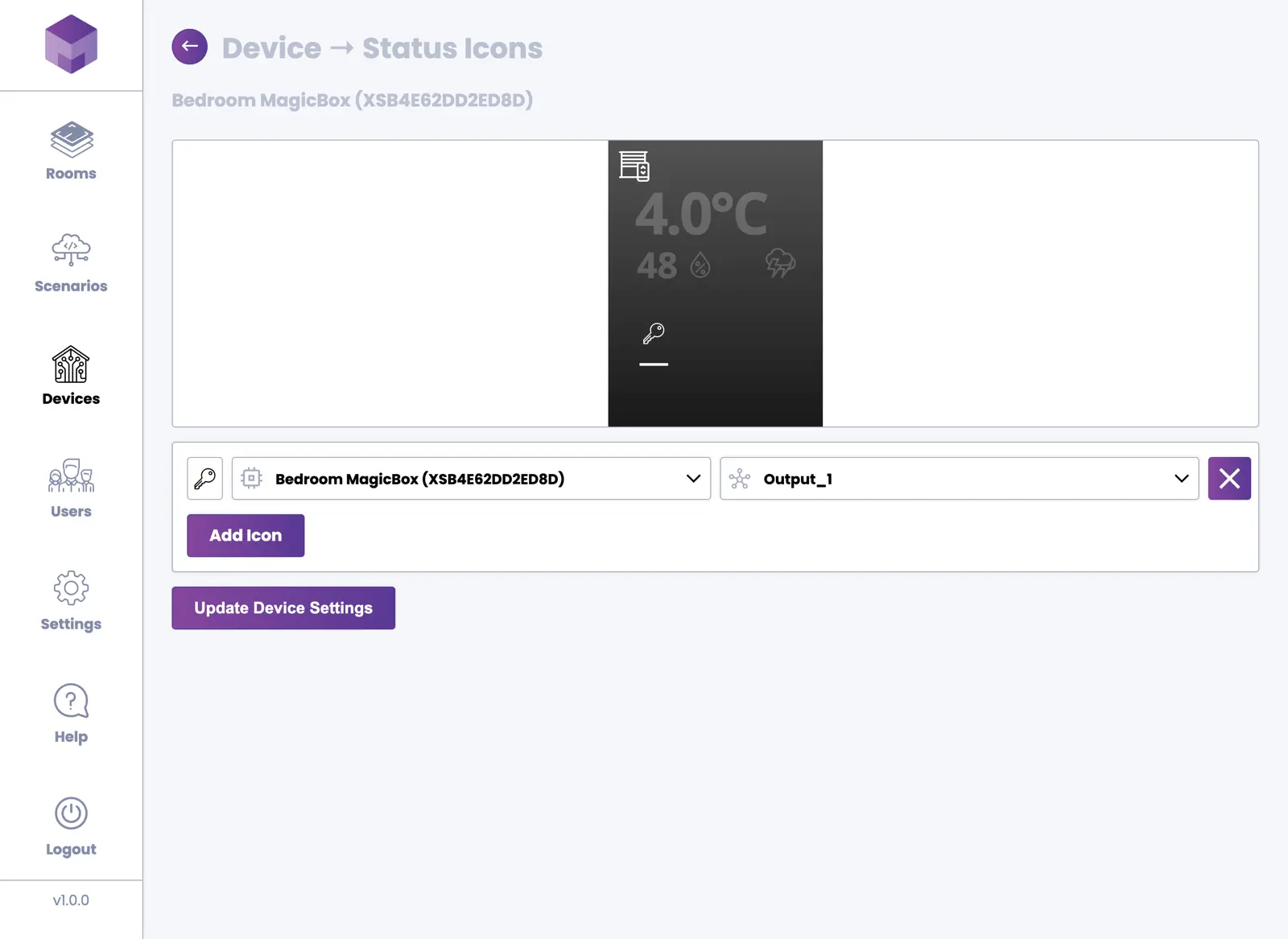
Task: Click the storm weather icon in preview
Action: pos(780,263)
